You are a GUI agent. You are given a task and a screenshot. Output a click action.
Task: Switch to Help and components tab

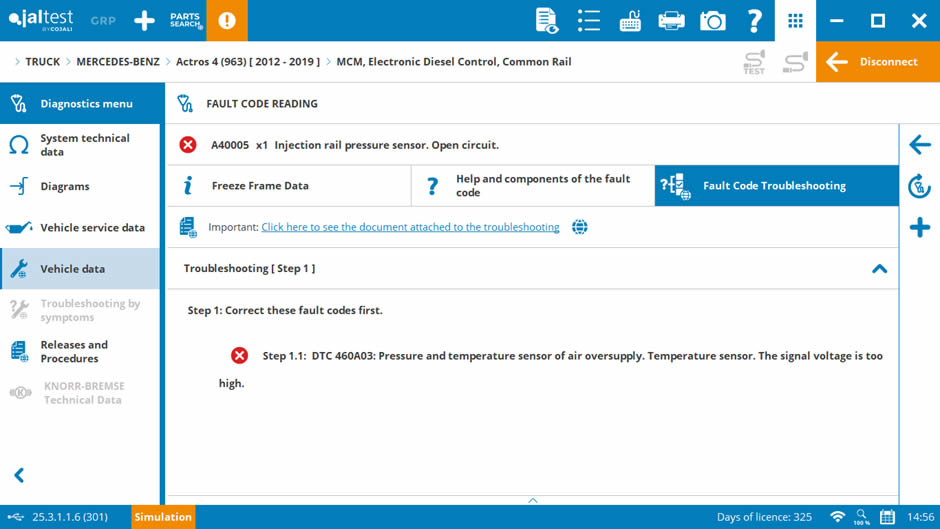tap(533, 186)
